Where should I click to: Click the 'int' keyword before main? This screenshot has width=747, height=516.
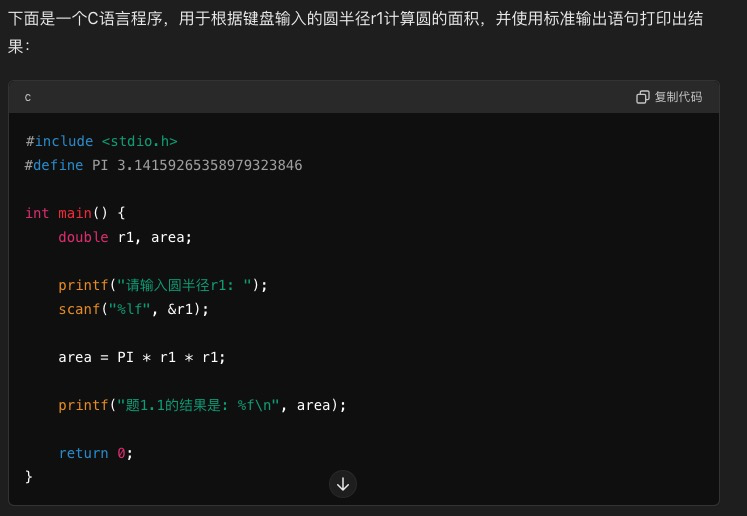pyautogui.click(x=37, y=213)
